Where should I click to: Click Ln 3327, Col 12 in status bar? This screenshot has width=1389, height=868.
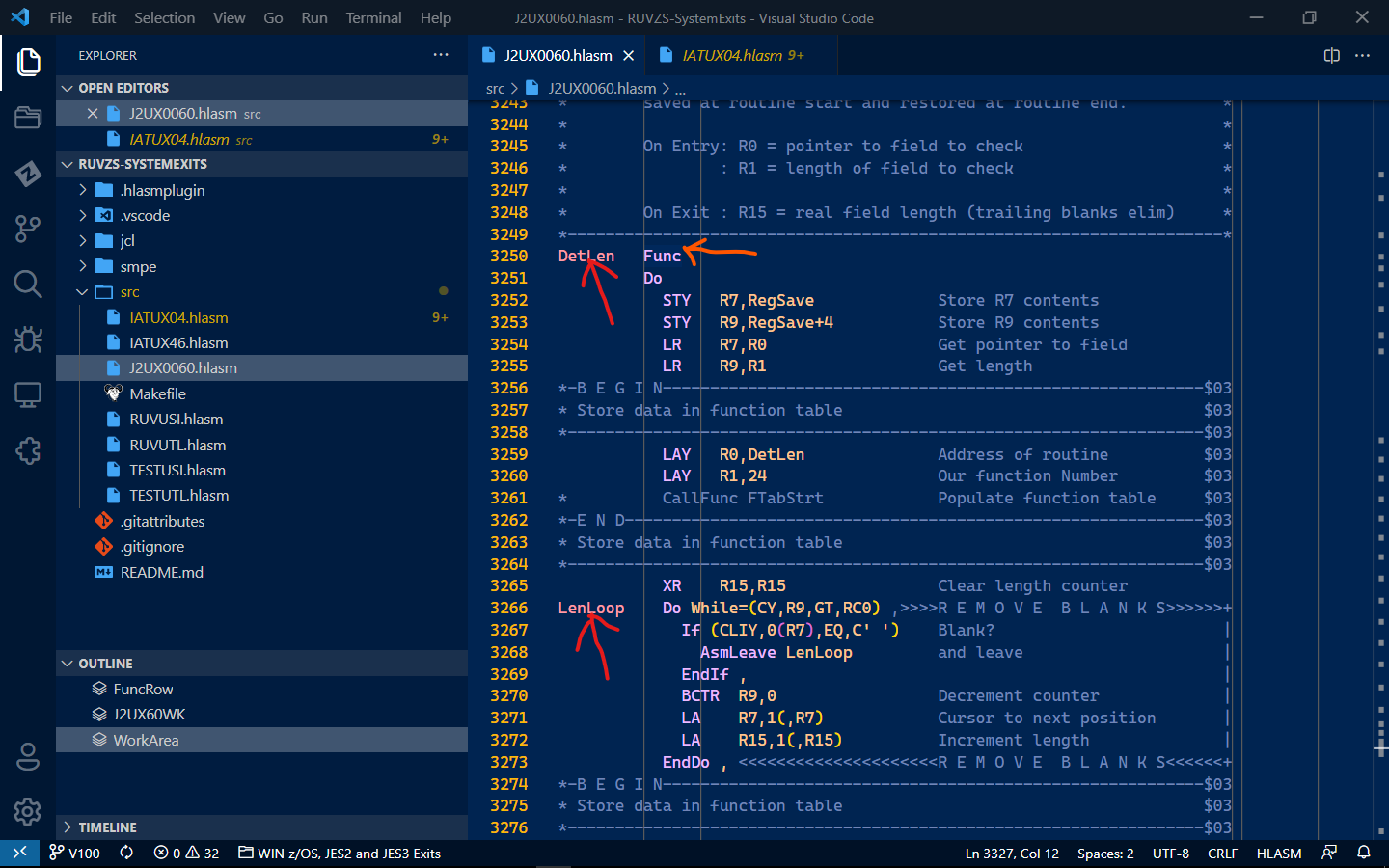tap(1012, 854)
